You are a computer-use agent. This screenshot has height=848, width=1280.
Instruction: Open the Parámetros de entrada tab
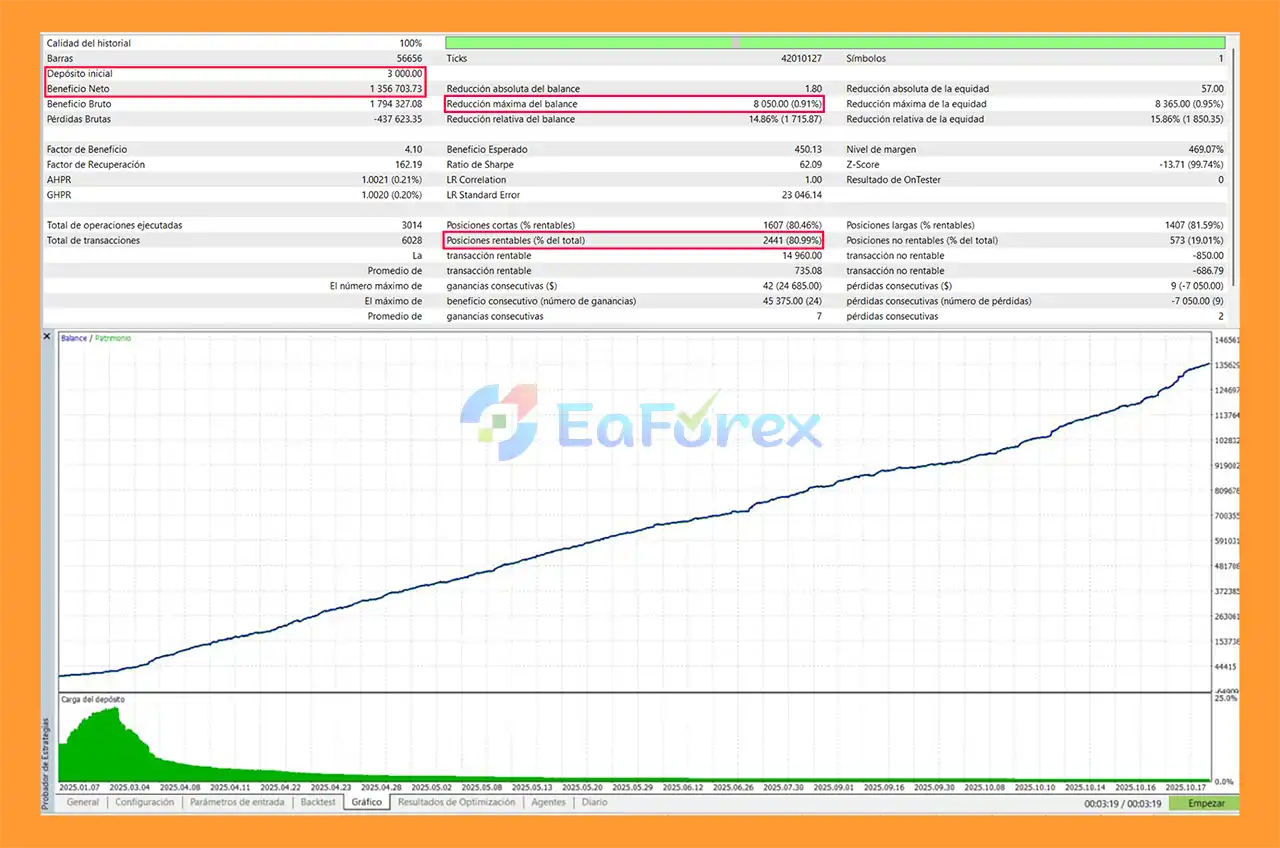point(237,802)
